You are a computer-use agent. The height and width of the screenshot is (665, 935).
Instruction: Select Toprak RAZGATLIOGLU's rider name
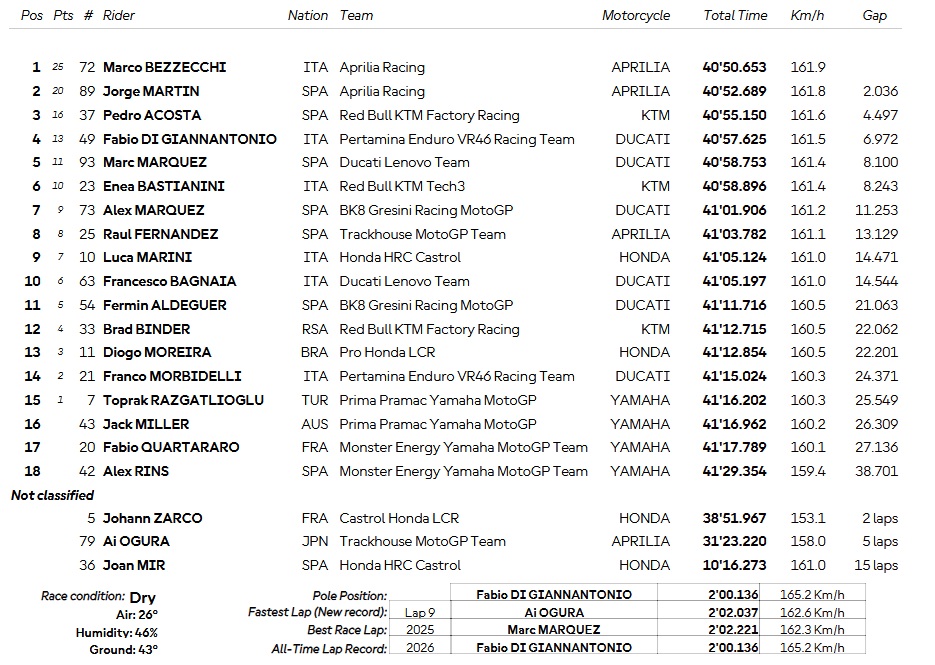point(183,400)
